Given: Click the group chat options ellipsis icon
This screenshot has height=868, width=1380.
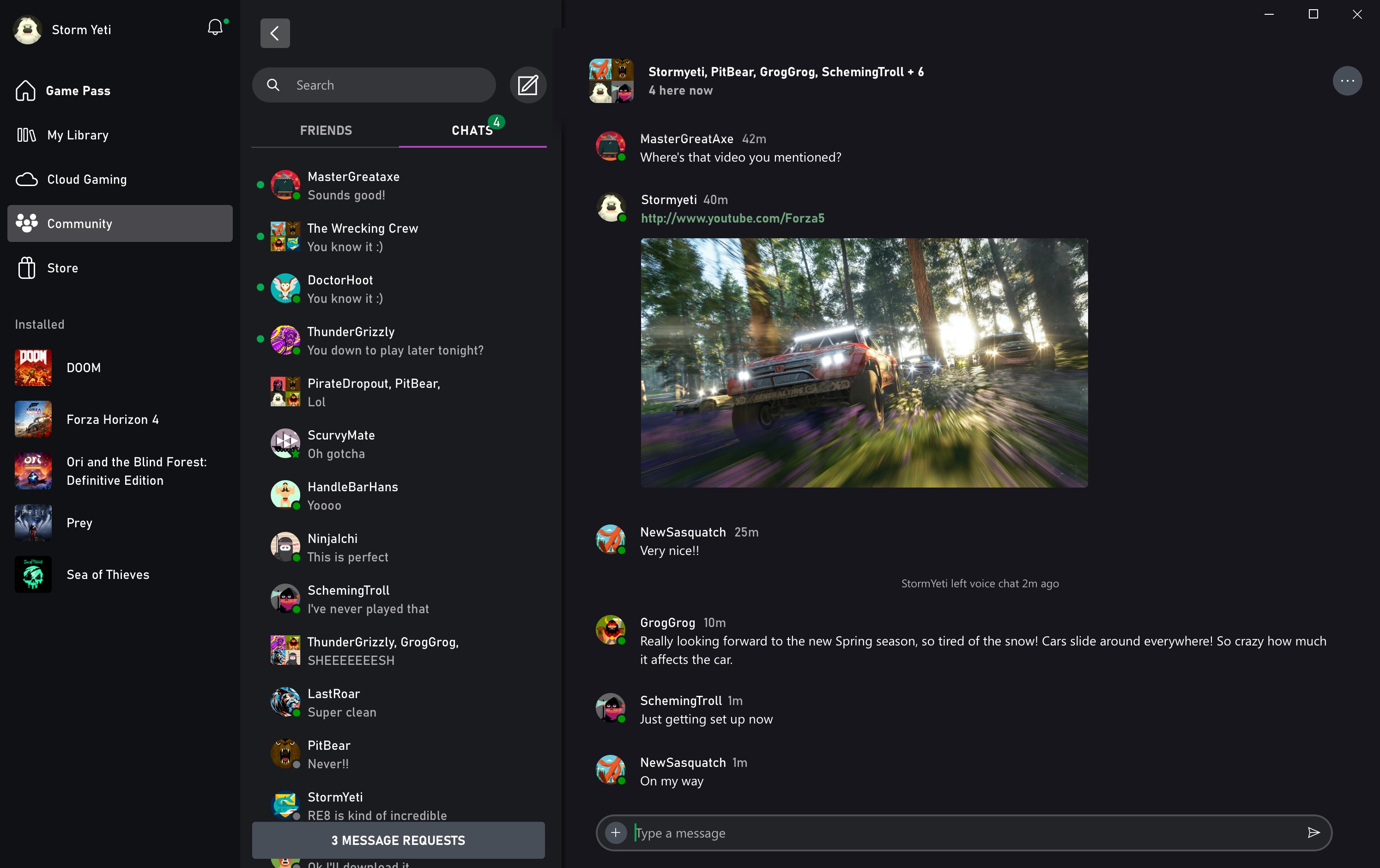Looking at the screenshot, I should [x=1348, y=80].
